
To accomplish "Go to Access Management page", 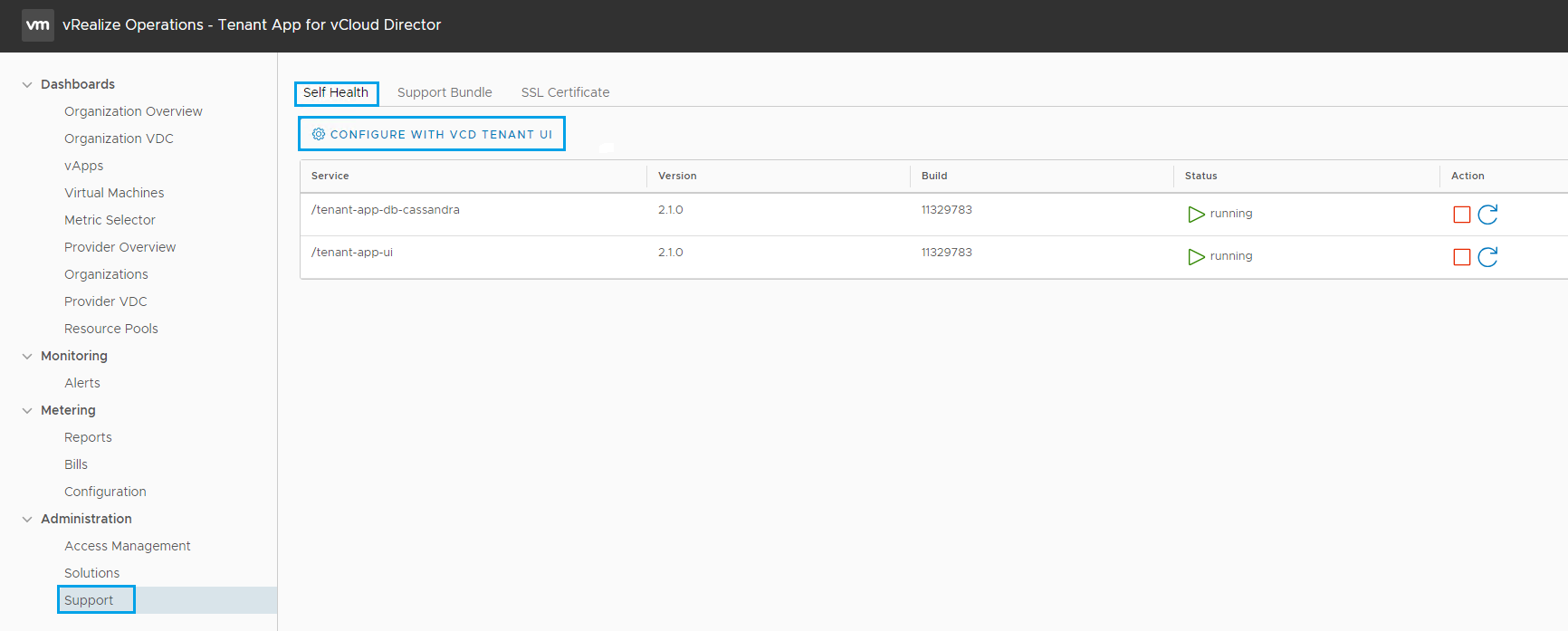I will 127,546.
